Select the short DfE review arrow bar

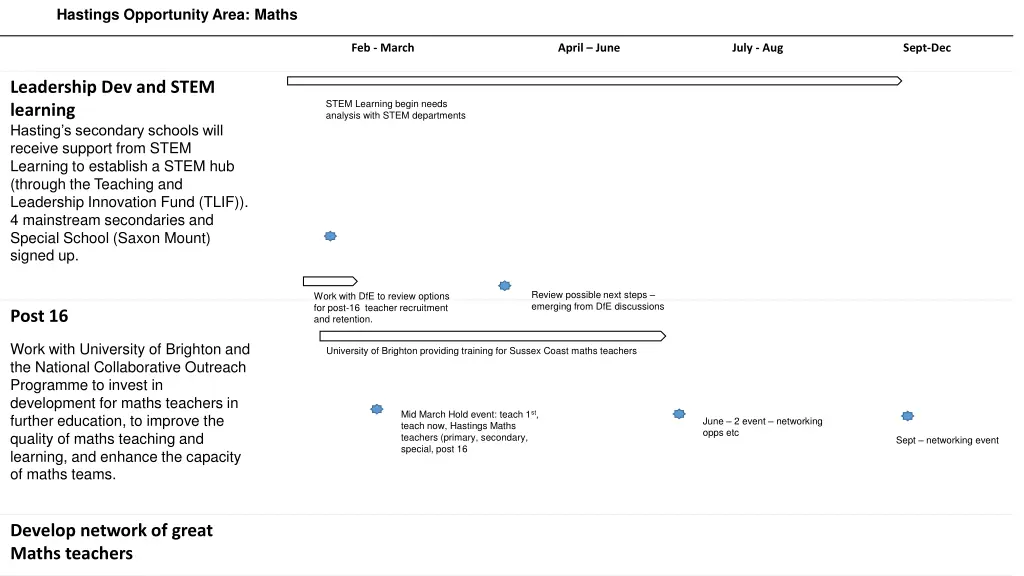329,282
